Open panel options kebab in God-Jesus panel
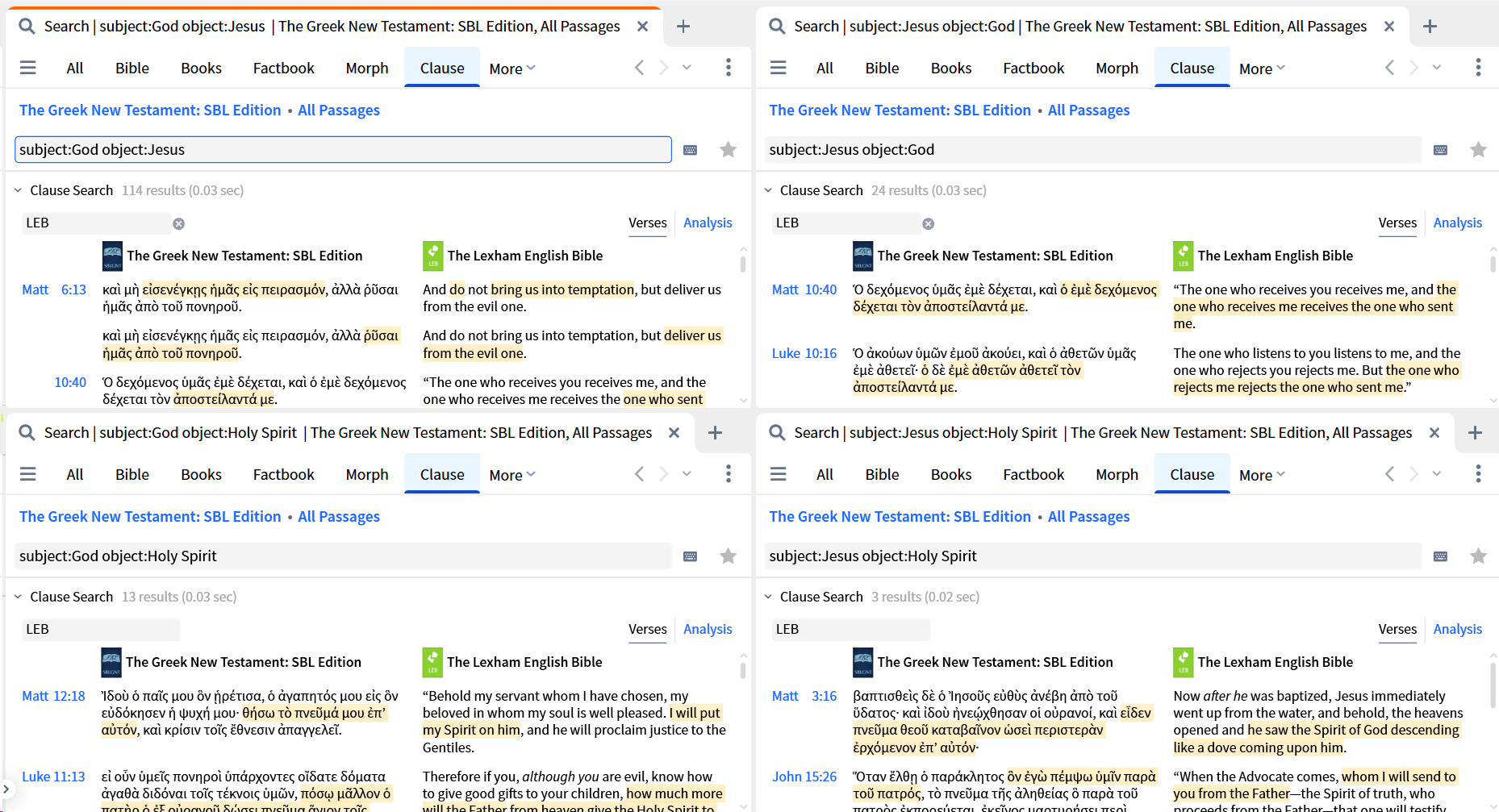Viewport: 1499px width, 812px height. (x=729, y=68)
